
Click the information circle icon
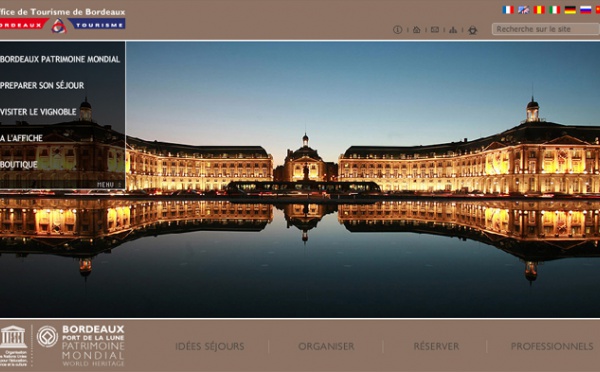398,29
